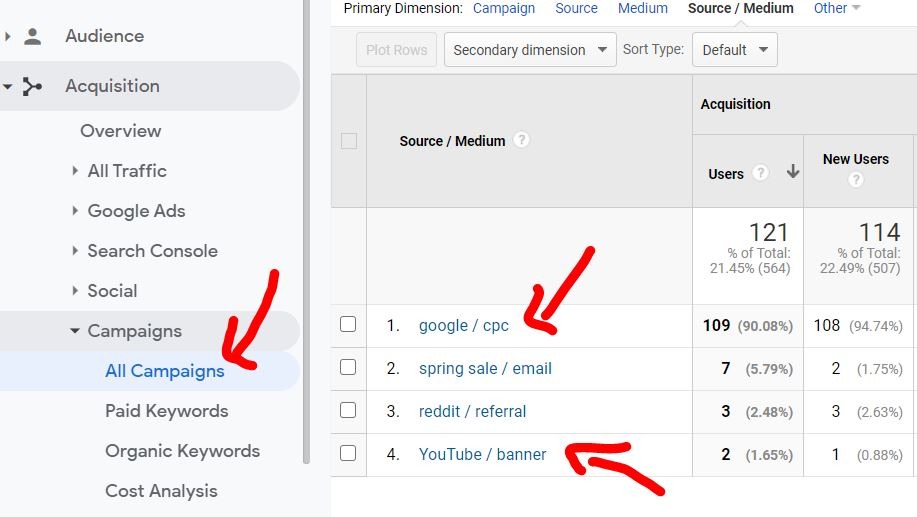Switch primary dimension to Campaign
The height and width of the screenshot is (517, 917).
pyautogui.click(x=504, y=8)
